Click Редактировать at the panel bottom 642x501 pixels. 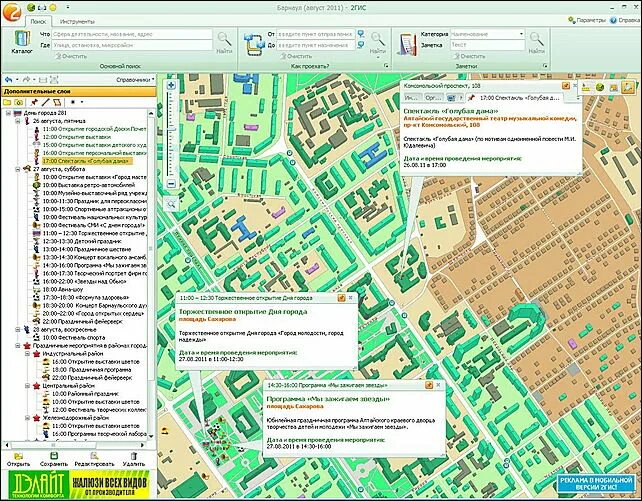(x=94, y=459)
